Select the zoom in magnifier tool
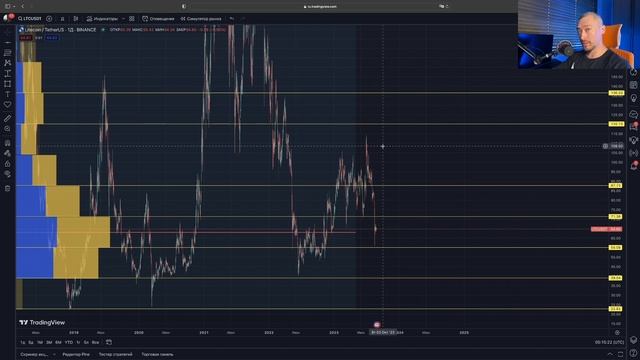Image resolution: width=640 pixels, height=360 pixels. [7, 129]
